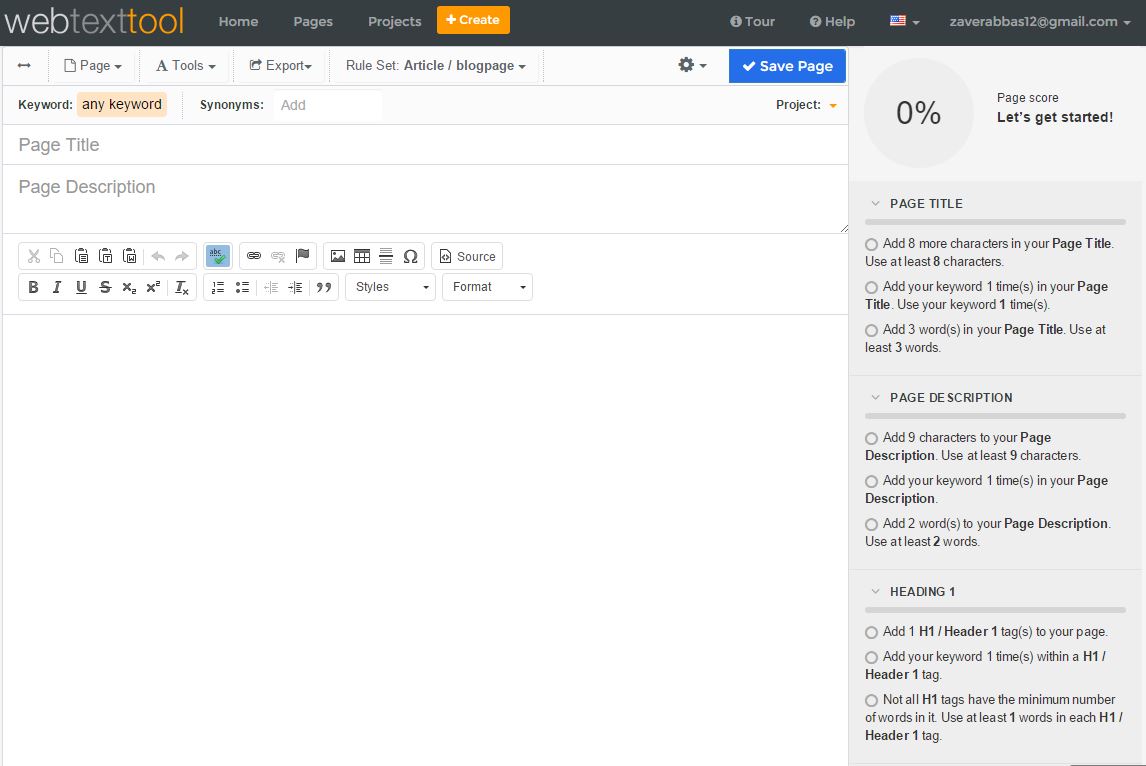Open the Export dropdown
Image resolution: width=1146 pixels, height=766 pixels.
coord(280,65)
